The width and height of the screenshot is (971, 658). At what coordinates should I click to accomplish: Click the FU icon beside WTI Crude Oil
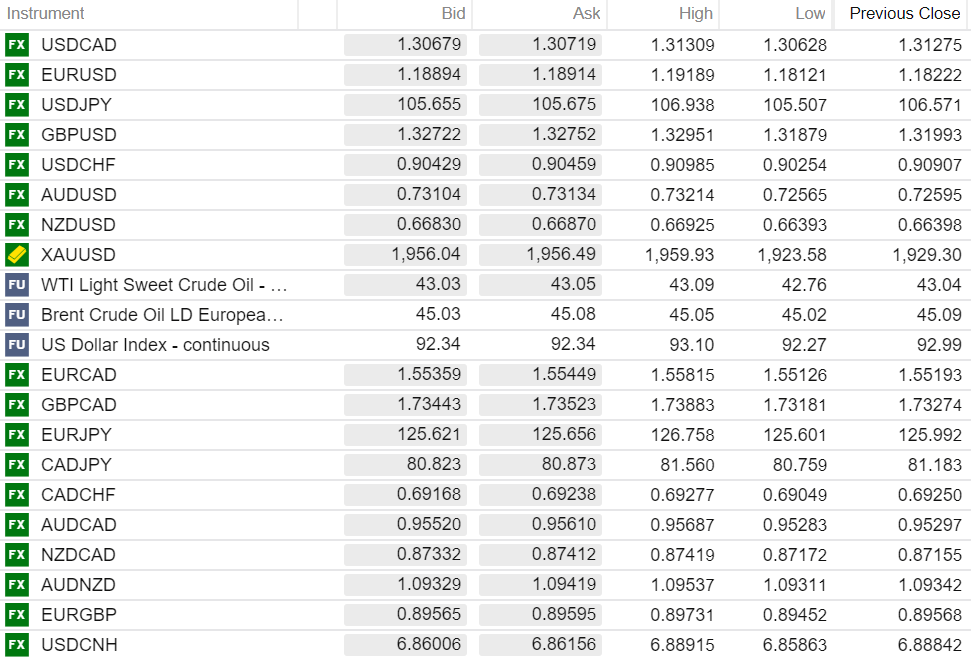coord(16,285)
